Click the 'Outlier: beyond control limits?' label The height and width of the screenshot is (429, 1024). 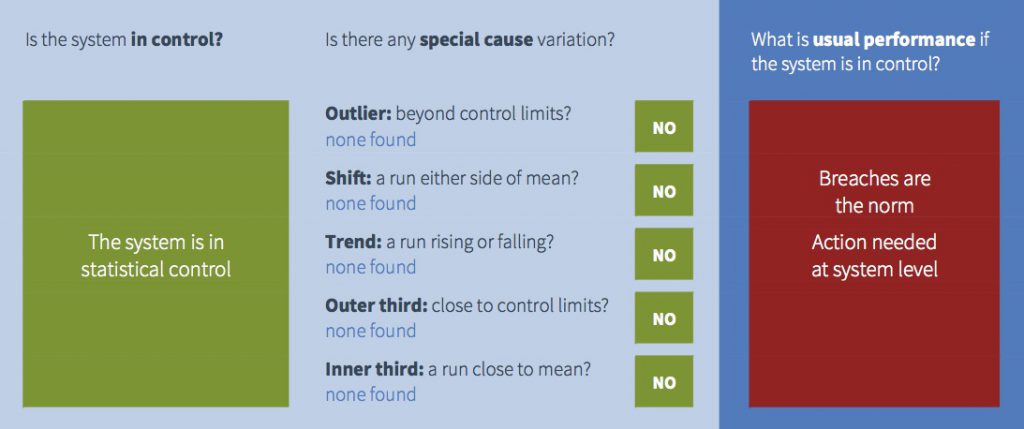tap(448, 114)
